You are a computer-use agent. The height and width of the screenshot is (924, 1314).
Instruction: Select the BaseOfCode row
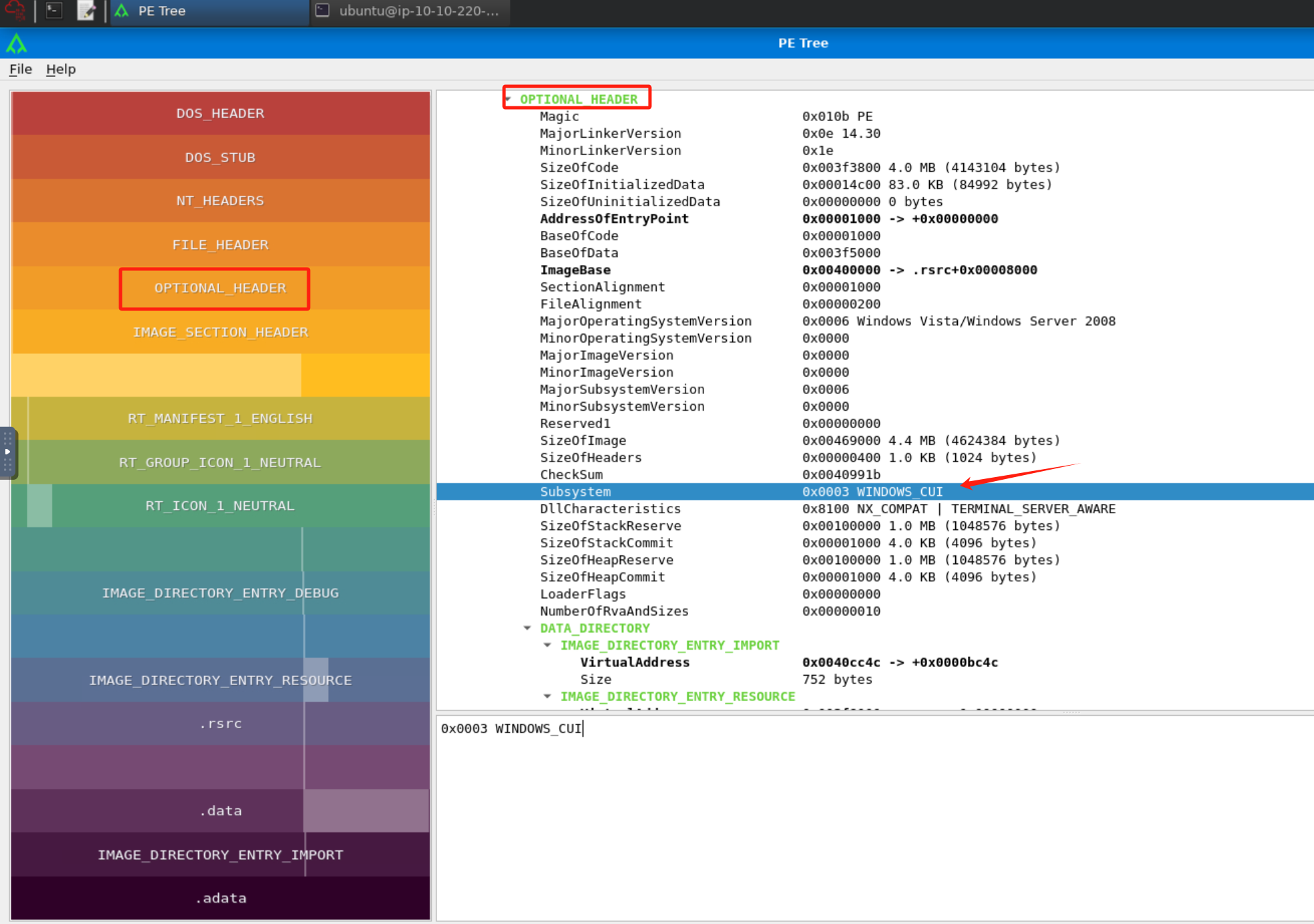pyautogui.click(x=875, y=236)
